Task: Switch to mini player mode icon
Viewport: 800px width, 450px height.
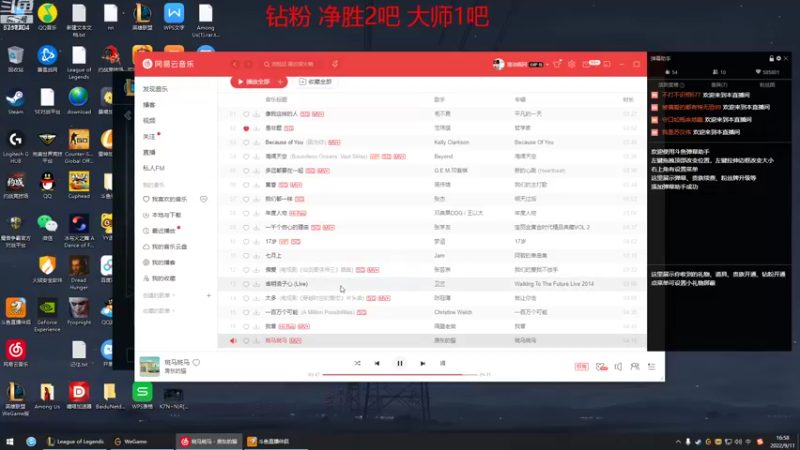Action: (607, 64)
